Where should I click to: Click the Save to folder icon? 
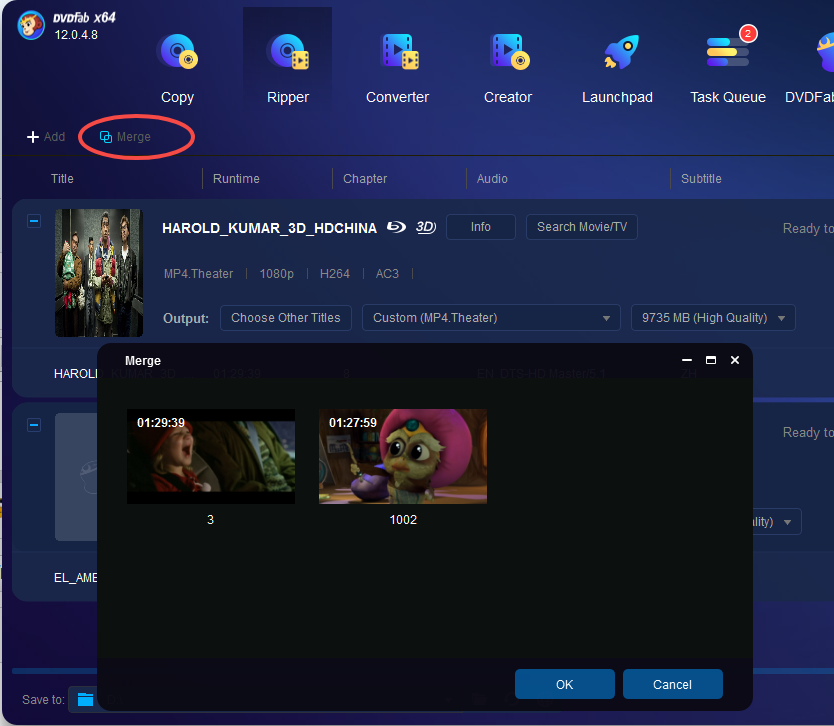(x=86, y=699)
